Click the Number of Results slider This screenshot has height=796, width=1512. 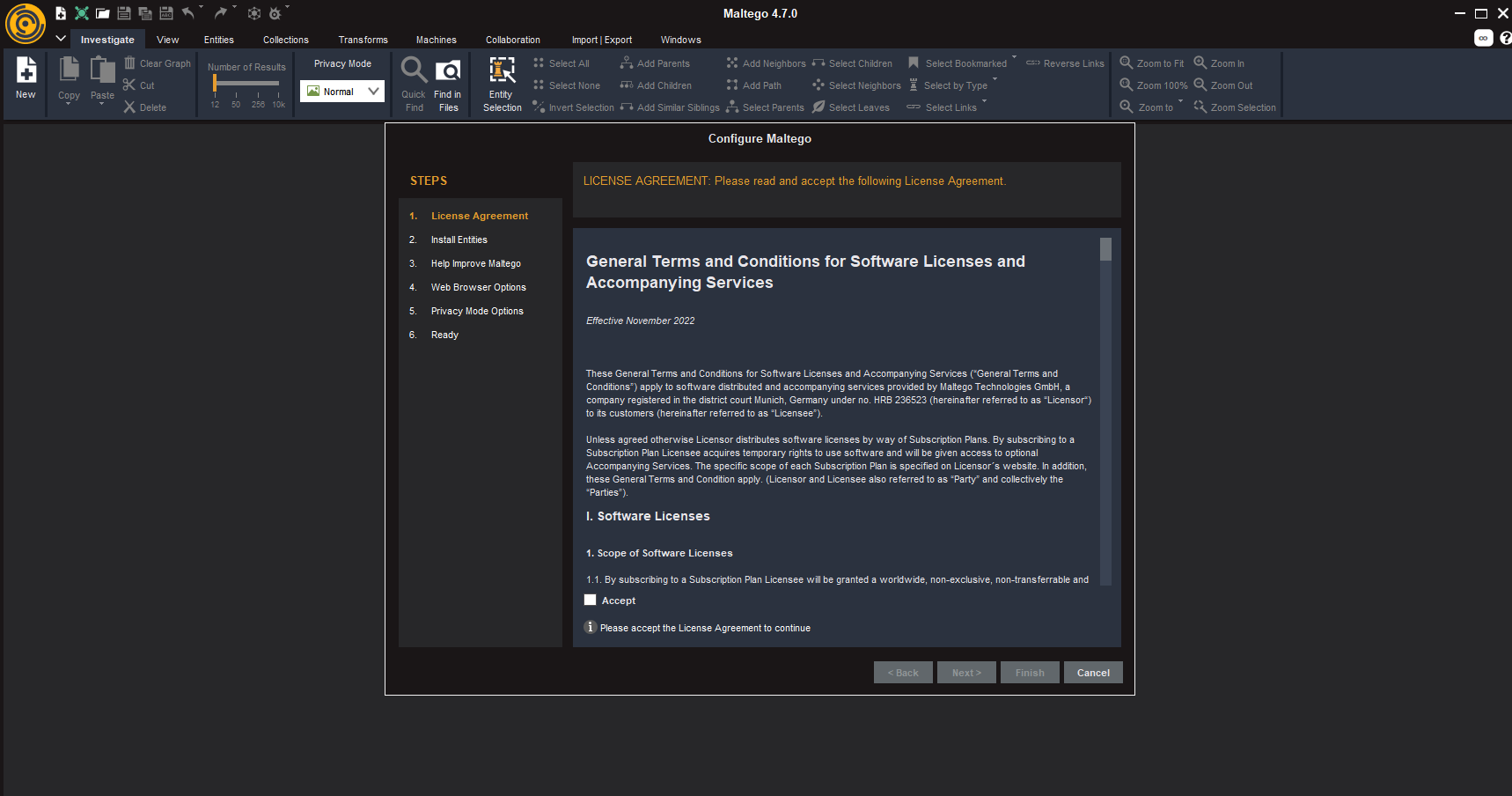coord(246,84)
